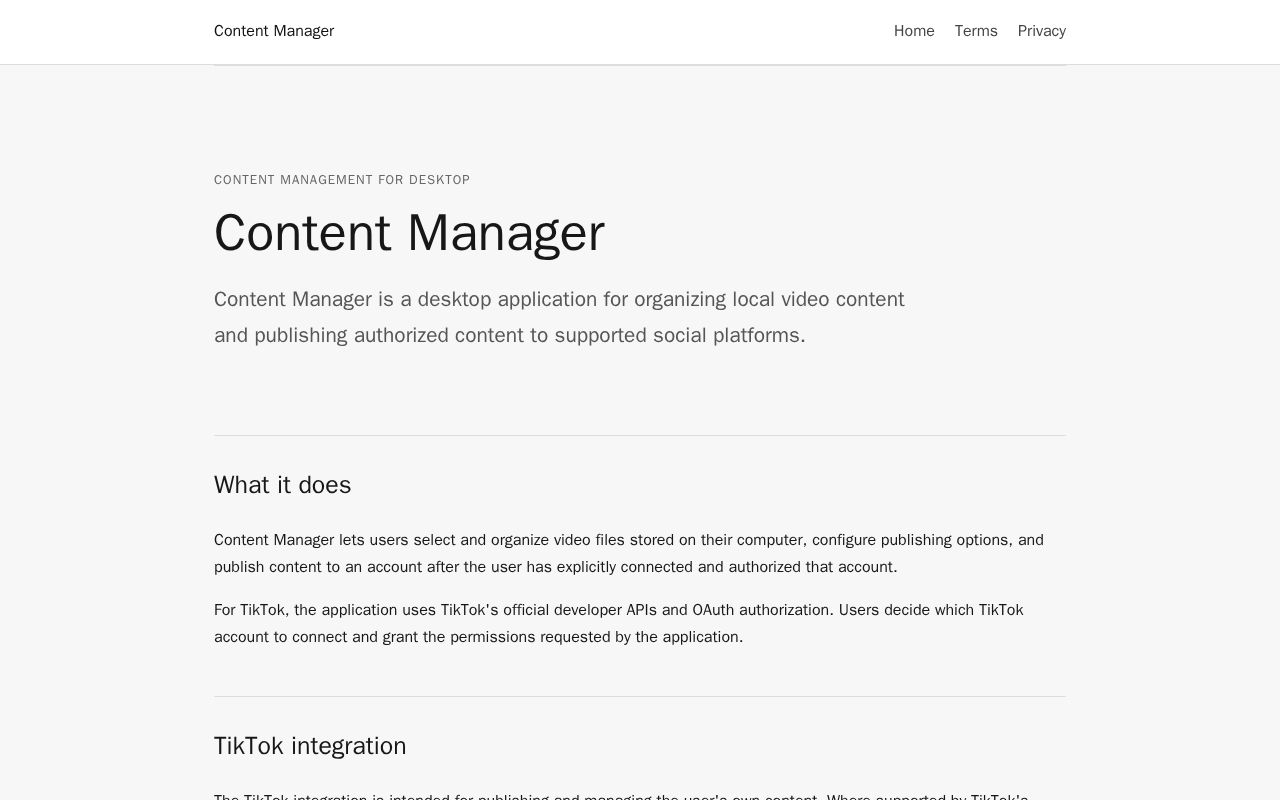Click the paragraph starting 'Content Manager is a desktop application'

pos(559,317)
